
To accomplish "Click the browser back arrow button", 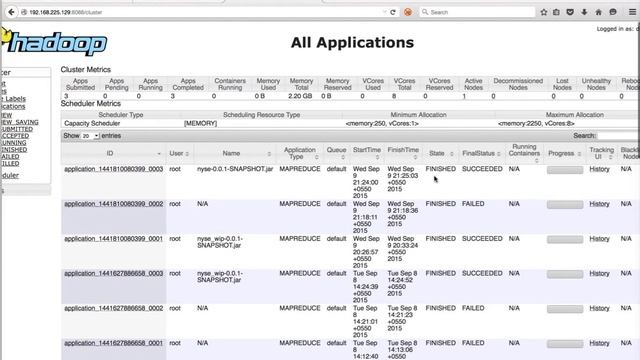I will coord(11,12).
